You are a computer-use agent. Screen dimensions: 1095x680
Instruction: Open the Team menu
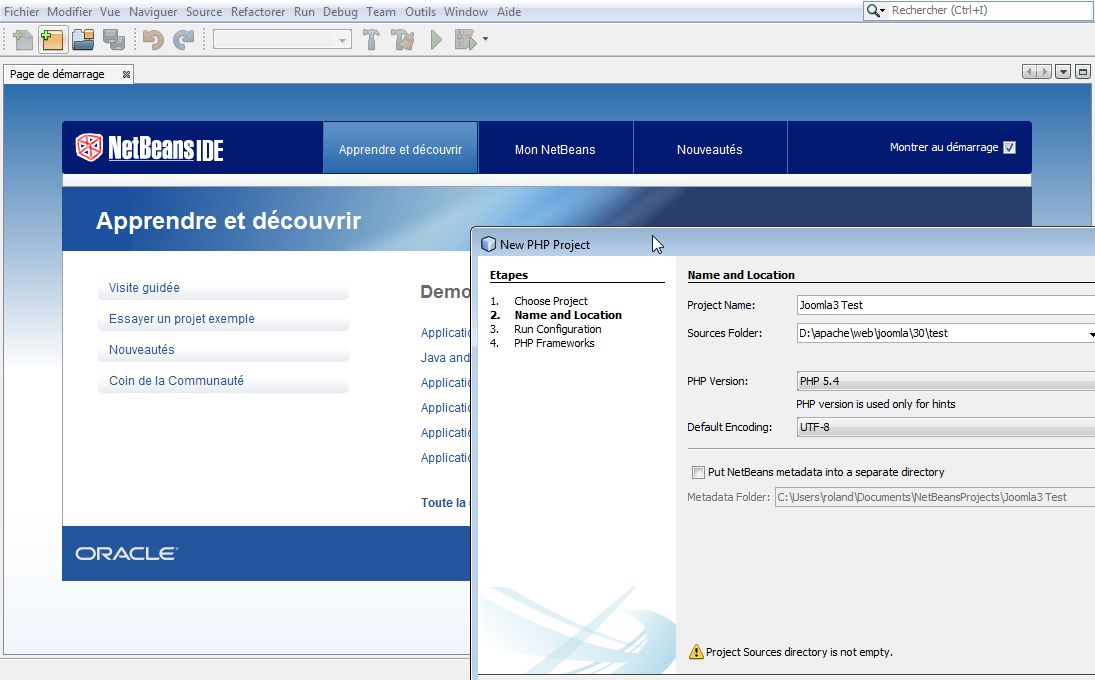click(381, 12)
